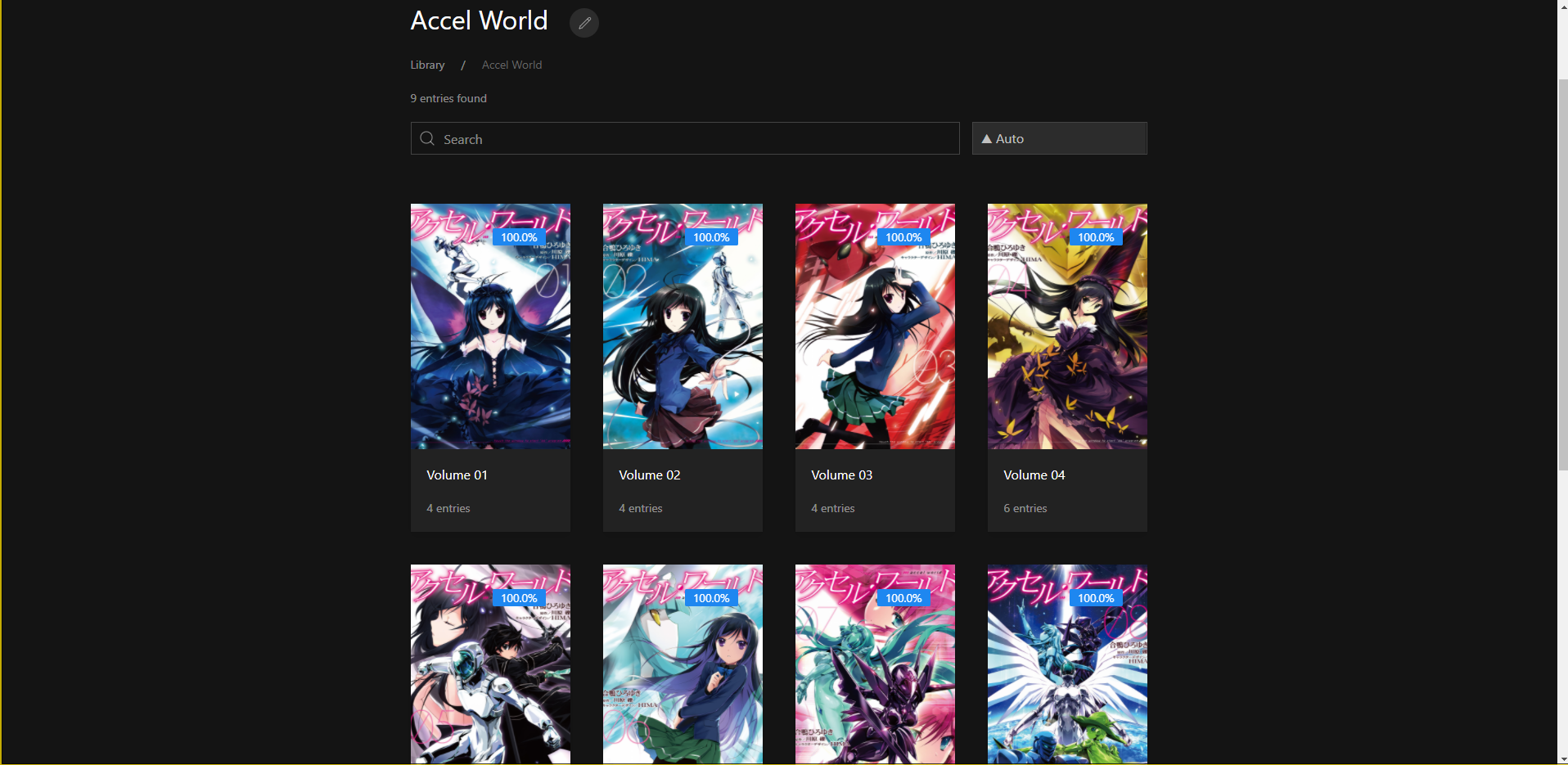Screen dimensions: 1568x765
Task: Go back to Library via the breadcrumb
Action: 427,65
